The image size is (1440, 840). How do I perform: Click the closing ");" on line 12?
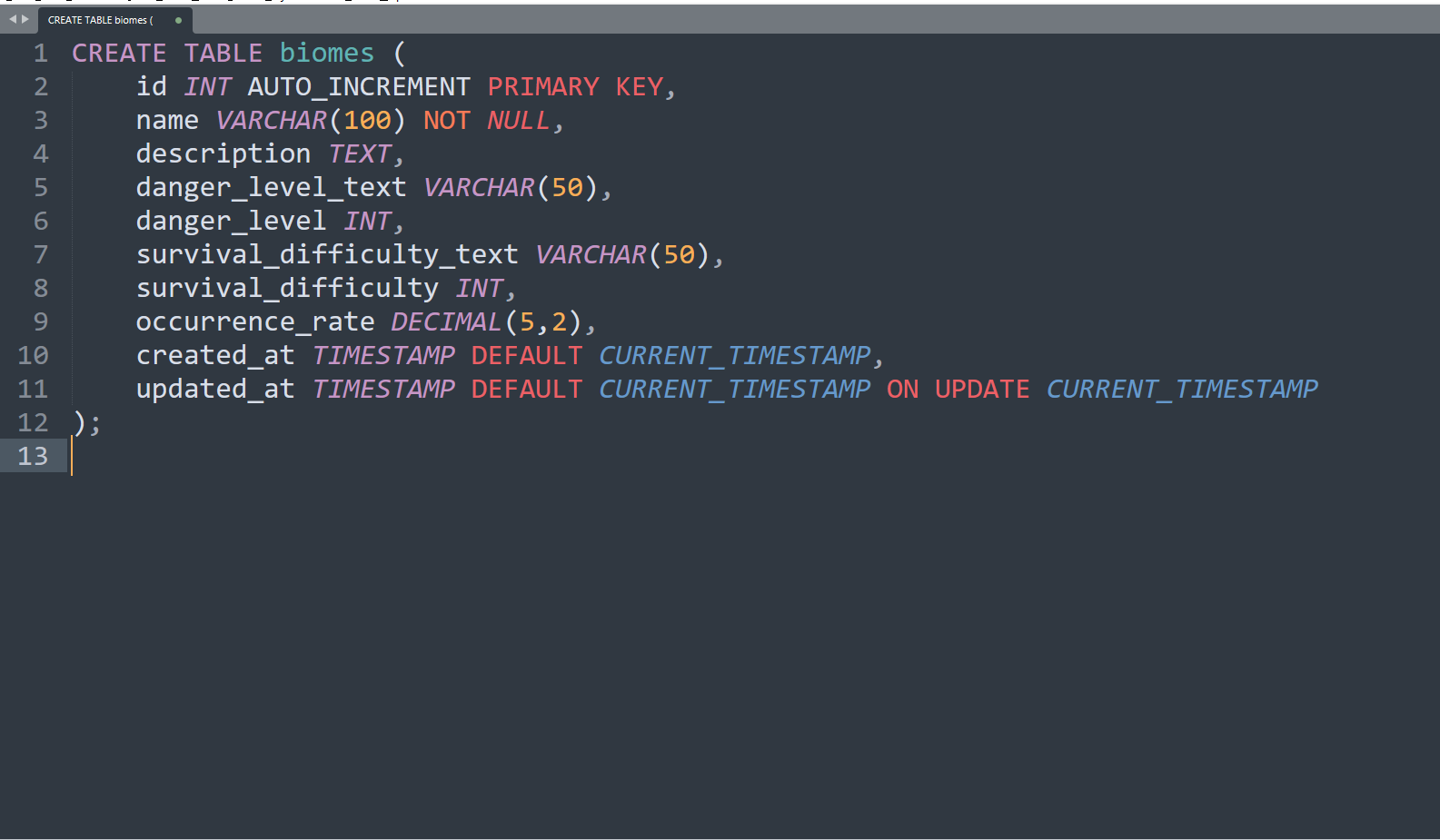coord(87,423)
